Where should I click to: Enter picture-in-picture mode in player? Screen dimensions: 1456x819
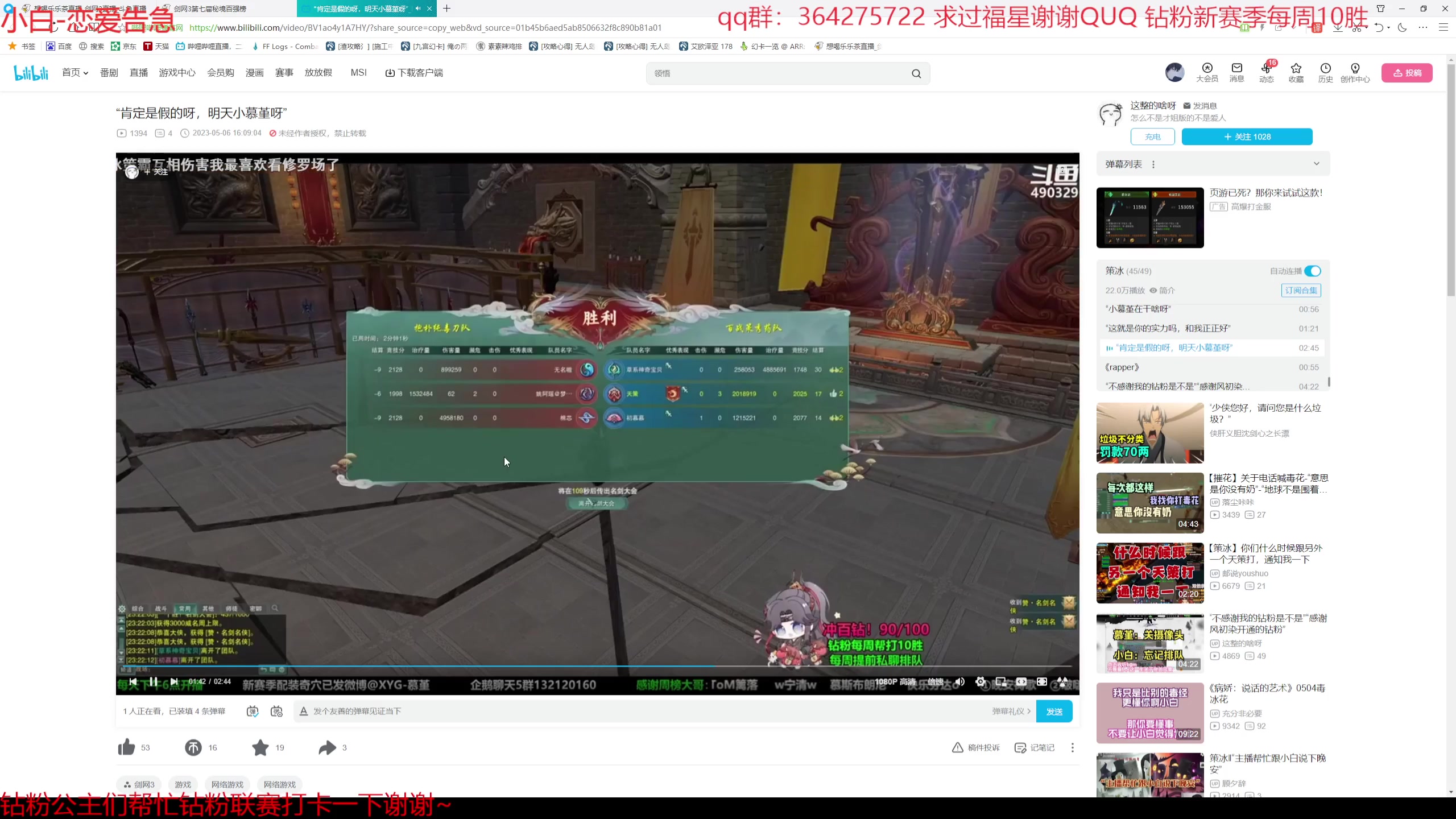click(1001, 681)
